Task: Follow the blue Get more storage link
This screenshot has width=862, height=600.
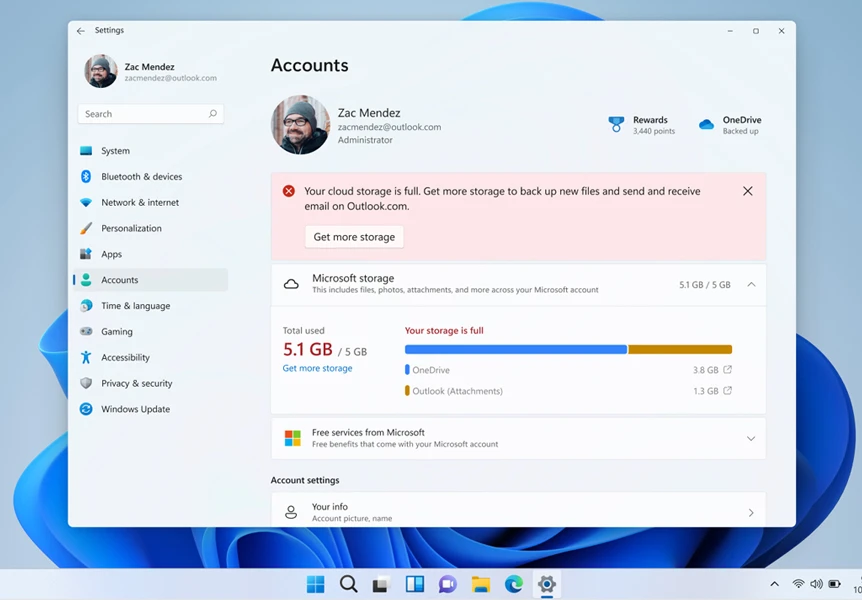Action: pos(317,368)
